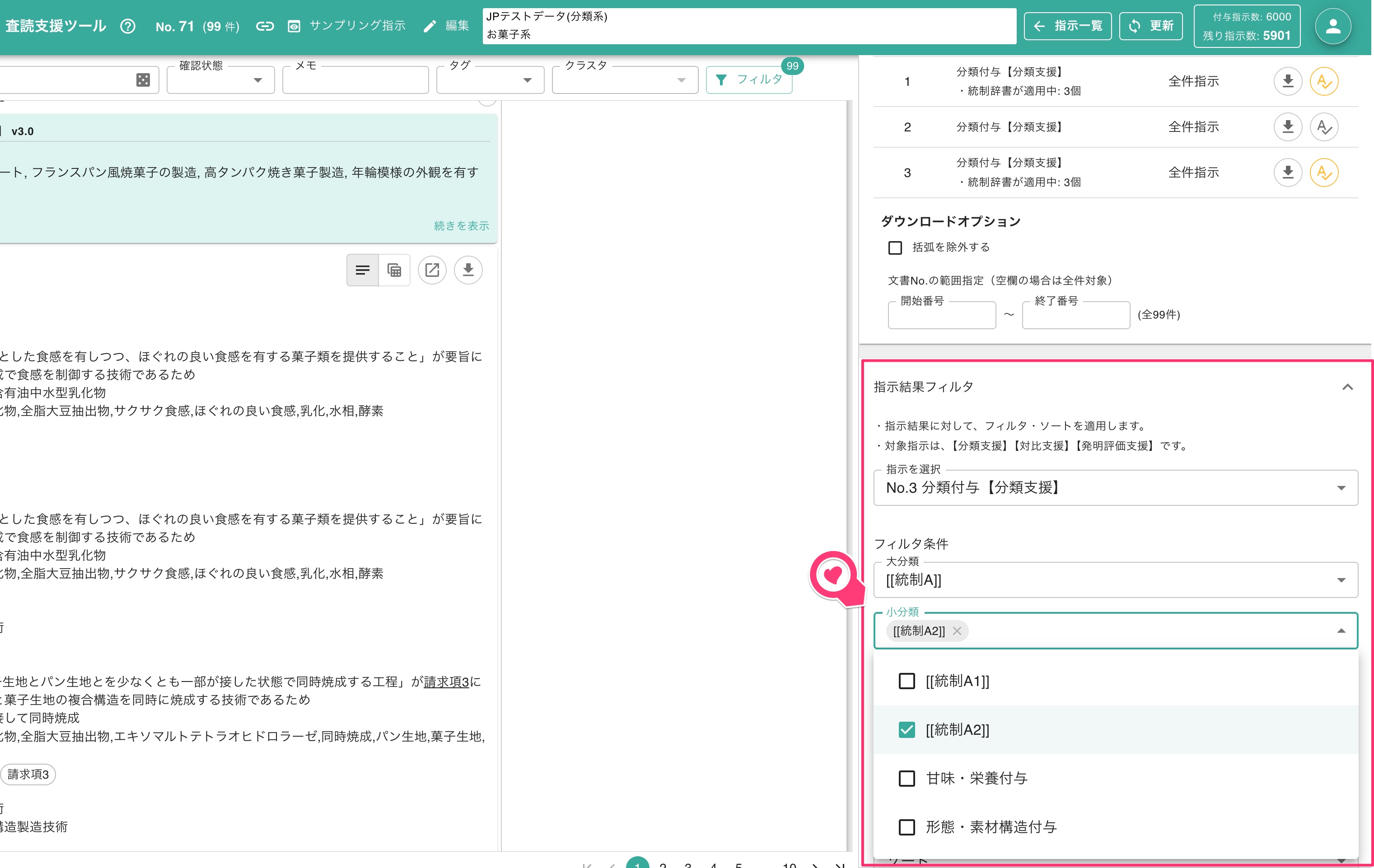Click the underlined 請求項3 link in text
Viewport: 1374px width, 868px height.
pos(446,681)
